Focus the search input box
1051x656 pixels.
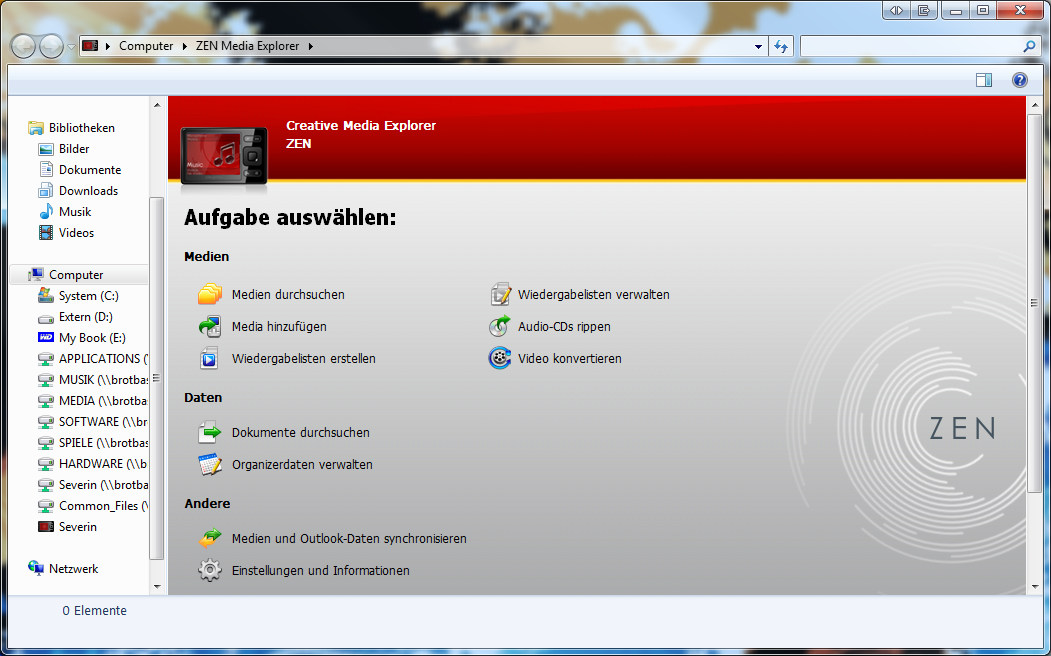(x=912, y=46)
